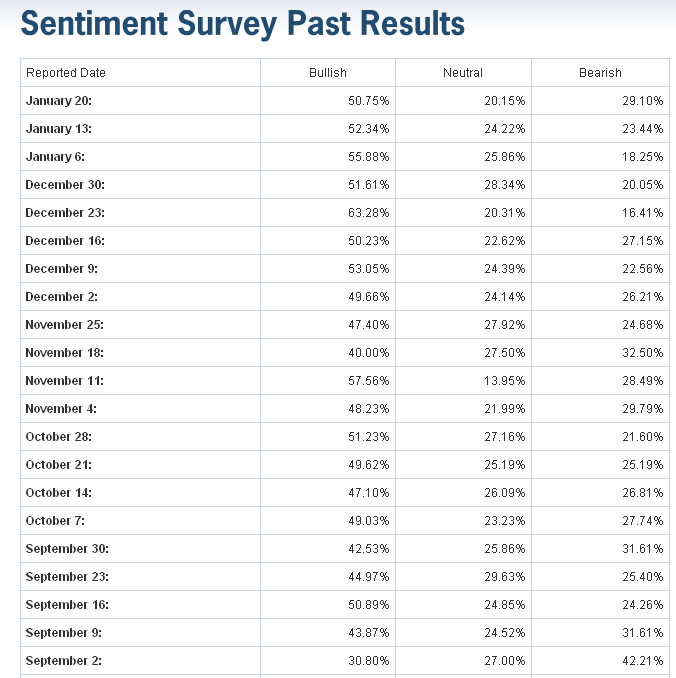Viewport: 676px width, 678px height.
Task: Click the October 14 bearish value 26.81%
Action: pyautogui.click(x=643, y=493)
